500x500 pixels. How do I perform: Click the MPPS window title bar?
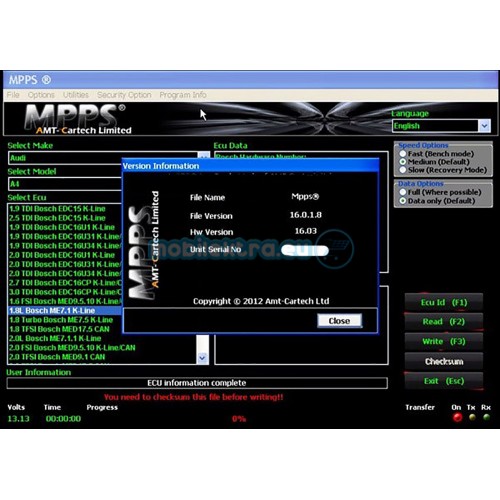250,80
